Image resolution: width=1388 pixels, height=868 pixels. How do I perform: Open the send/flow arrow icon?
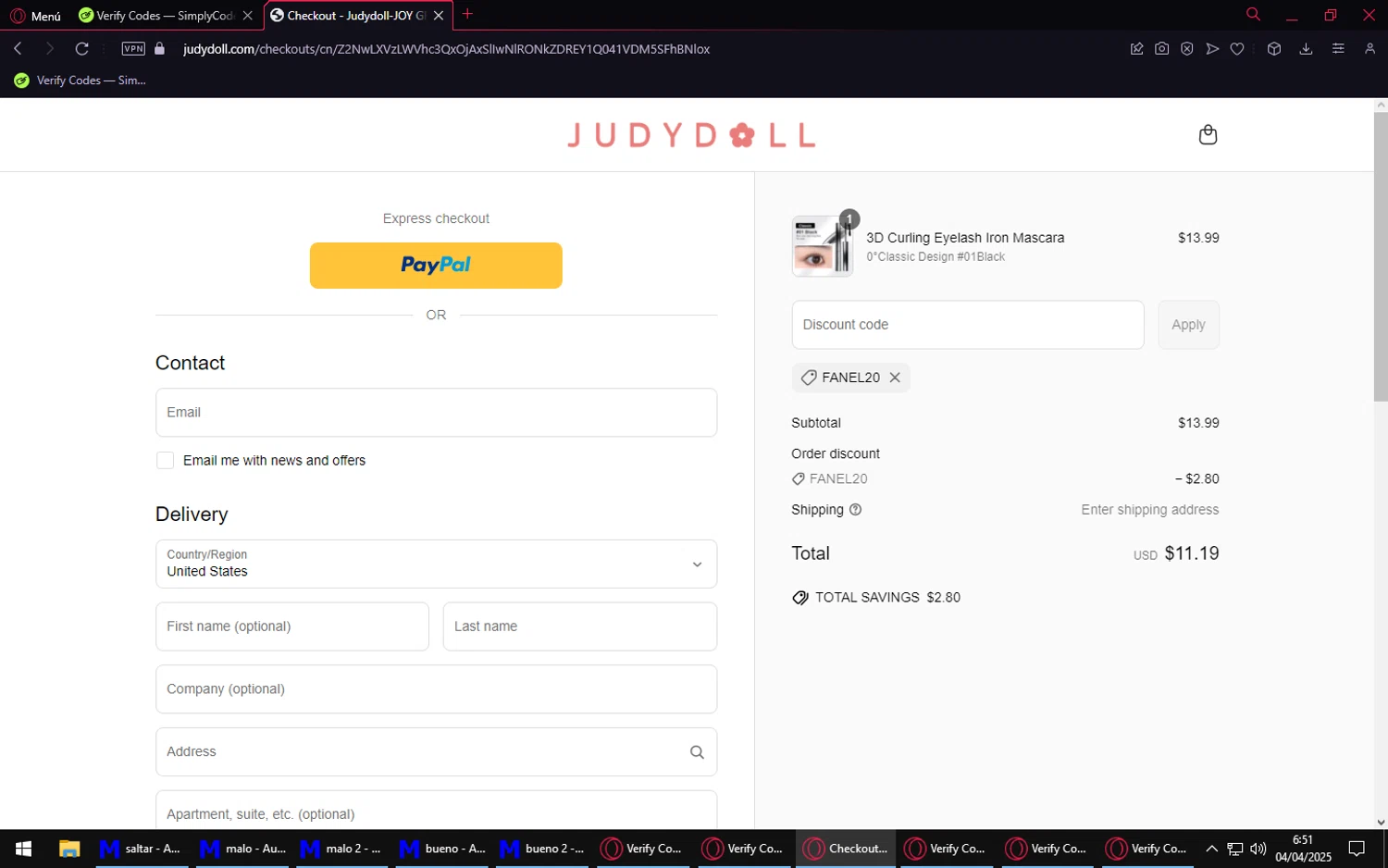point(1212,49)
